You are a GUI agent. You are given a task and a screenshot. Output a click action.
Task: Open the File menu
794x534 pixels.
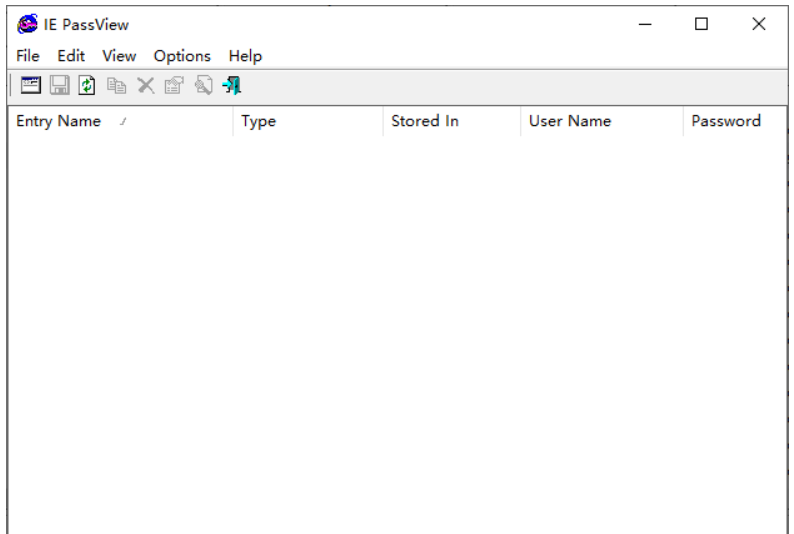coord(28,56)
